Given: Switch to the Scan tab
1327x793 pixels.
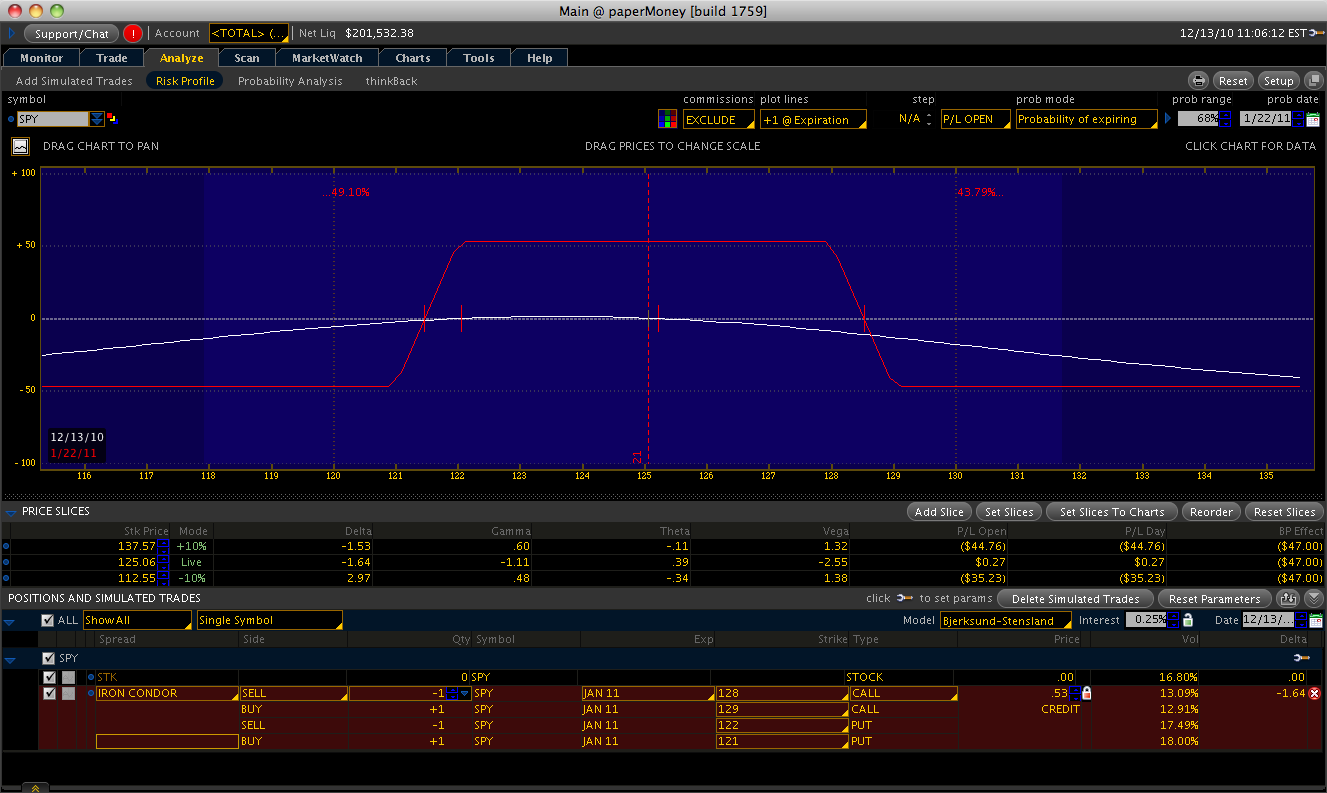Looking at the screenshot, I should (x=247, y=58).
